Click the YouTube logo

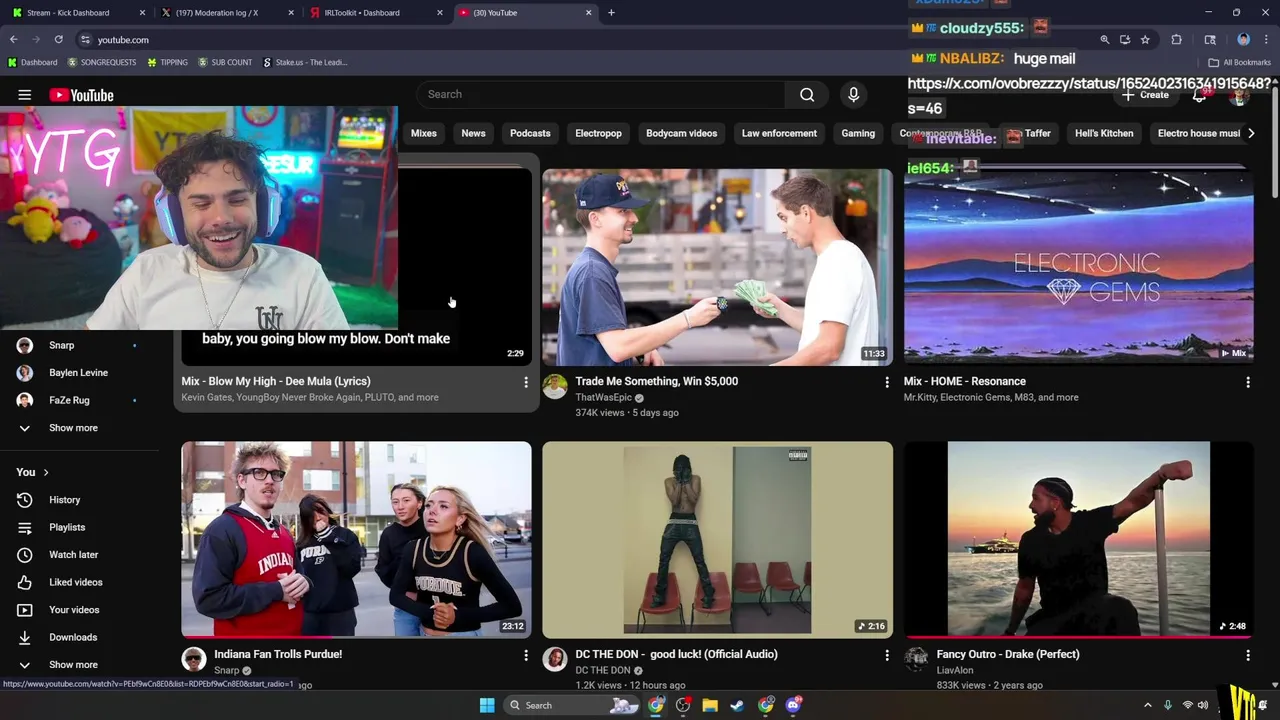pyautogui.click(x=81, y=95)
